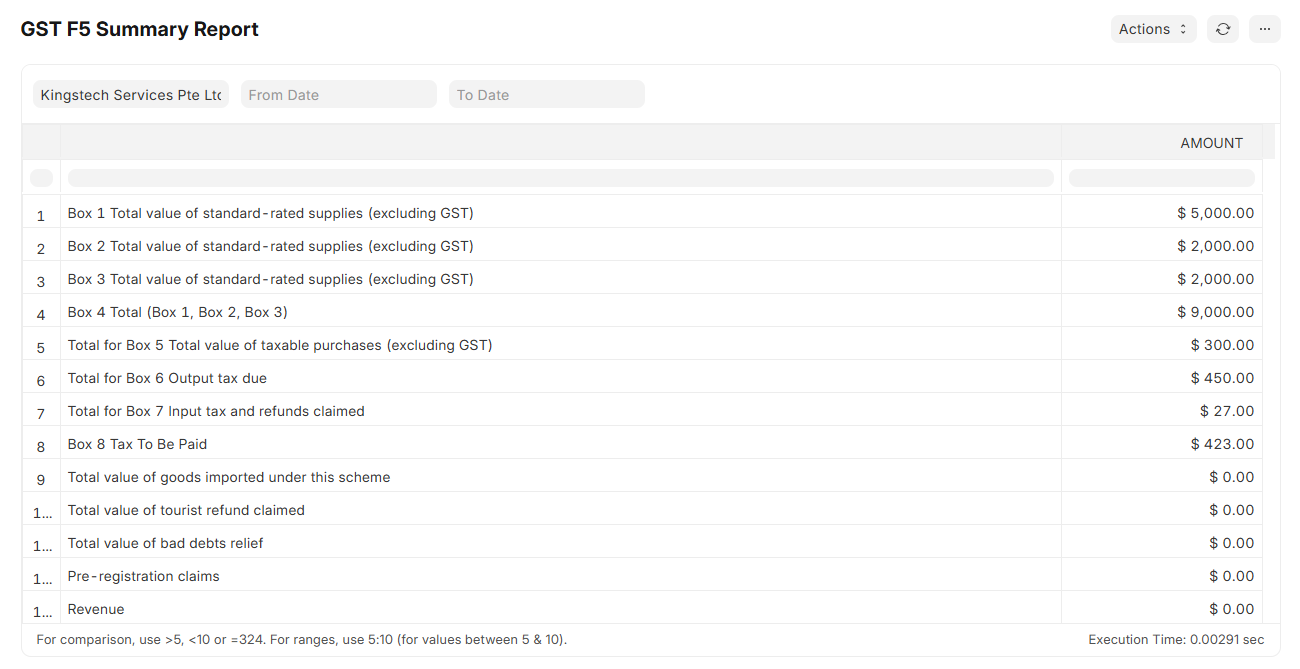Click the description column filter box
This screenshot has width=1300, height=669.
[x=560, y=178]
